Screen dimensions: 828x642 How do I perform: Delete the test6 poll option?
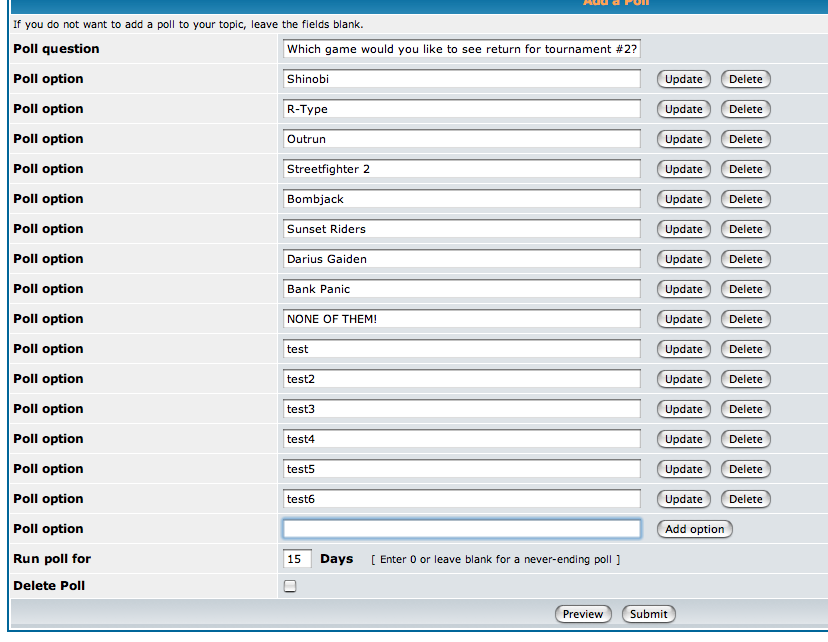(x=746, y=499)
